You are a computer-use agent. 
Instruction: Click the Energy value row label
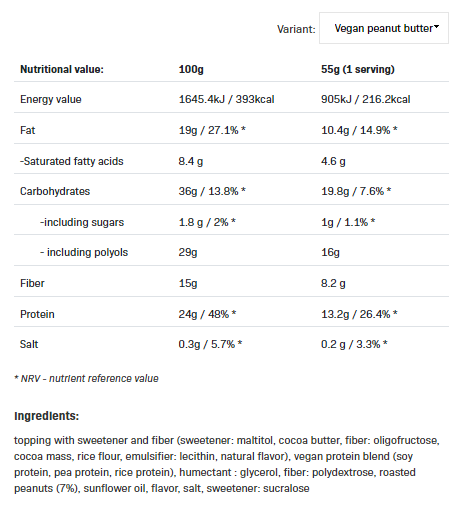tap(51, 99)
